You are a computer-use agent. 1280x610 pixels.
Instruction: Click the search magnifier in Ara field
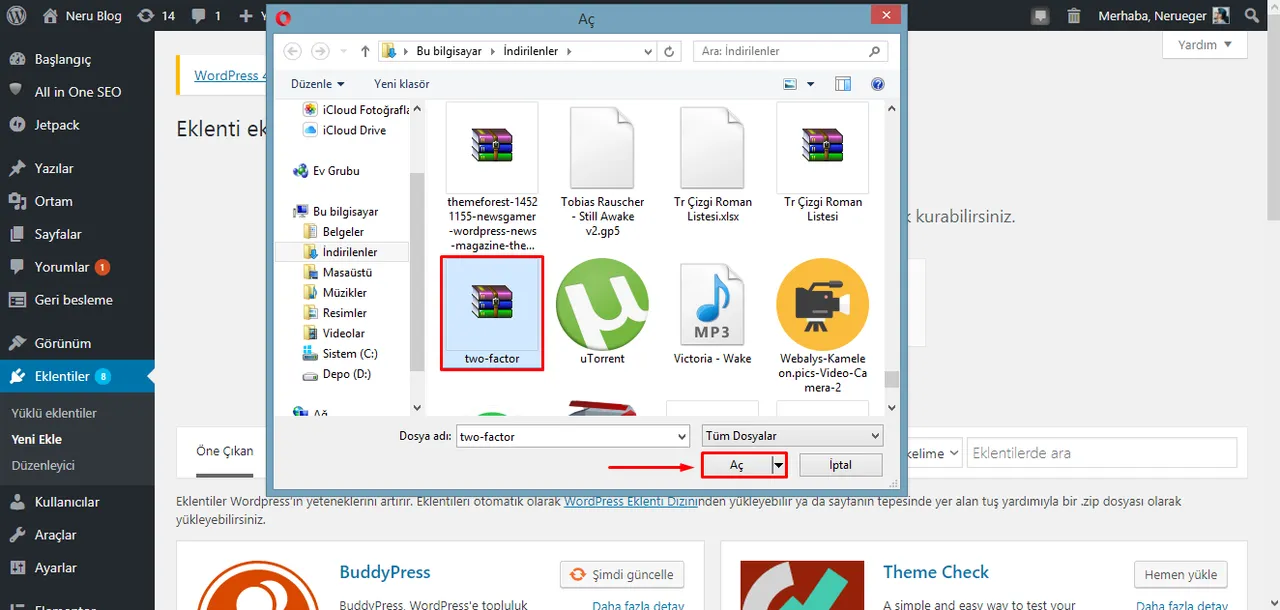coord(875,51)
